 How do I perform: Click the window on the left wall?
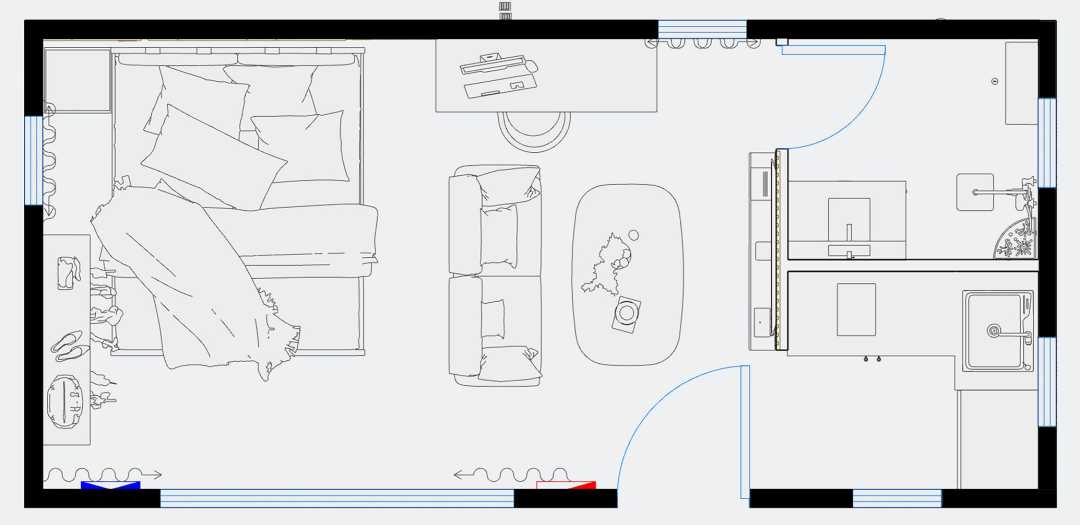33,160
